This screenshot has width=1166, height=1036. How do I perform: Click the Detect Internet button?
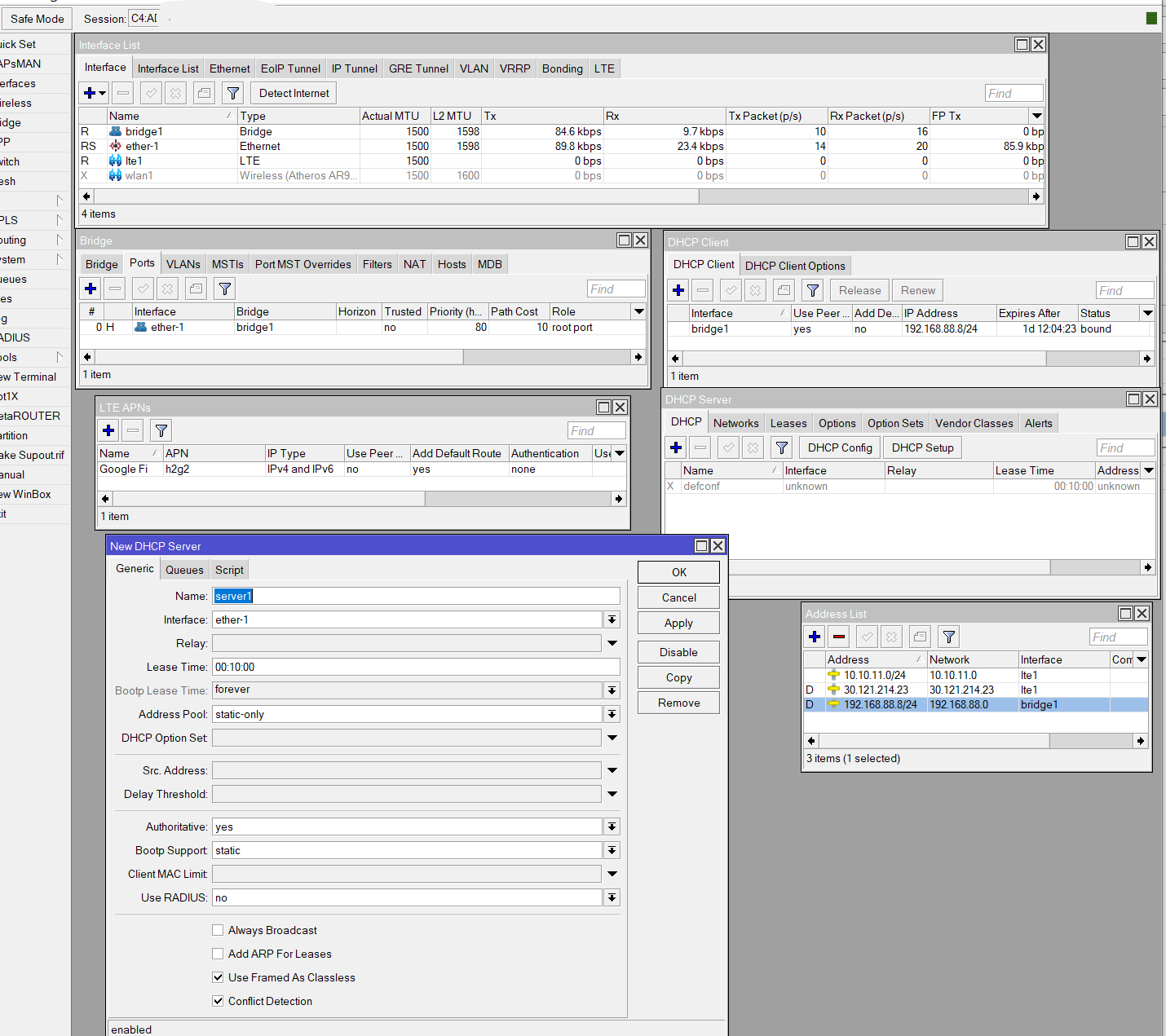tap(294, 93)
